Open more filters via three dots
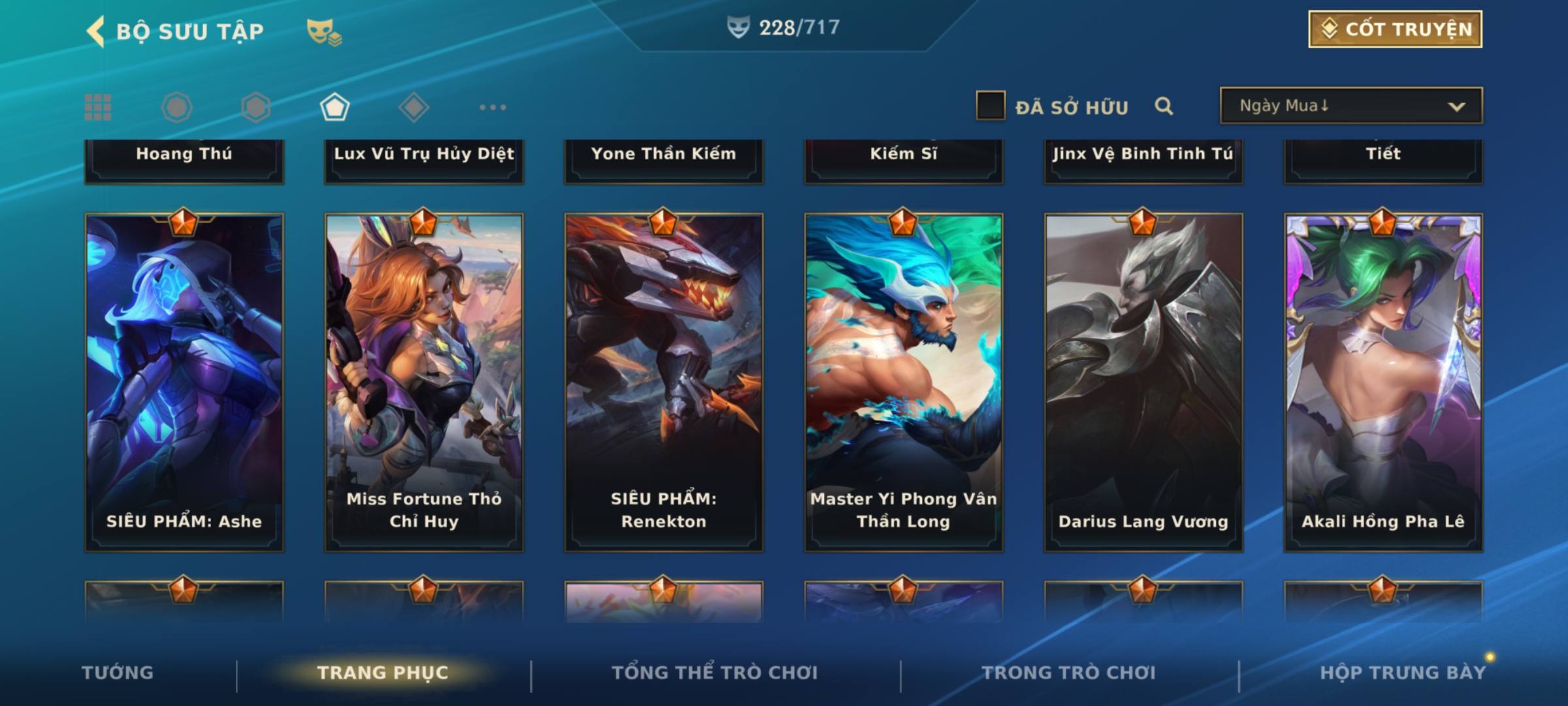 click(x=493, y=107)
